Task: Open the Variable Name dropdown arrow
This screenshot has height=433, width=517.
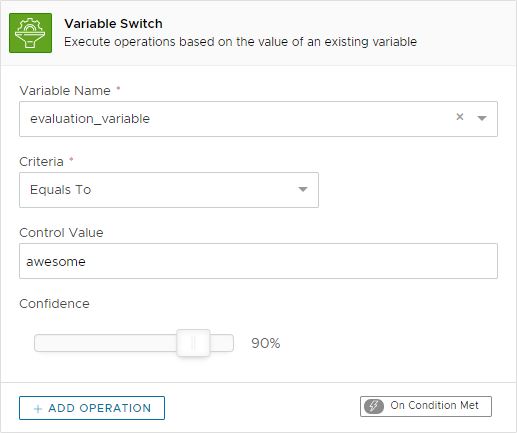Action: click(x=482, y=118)
